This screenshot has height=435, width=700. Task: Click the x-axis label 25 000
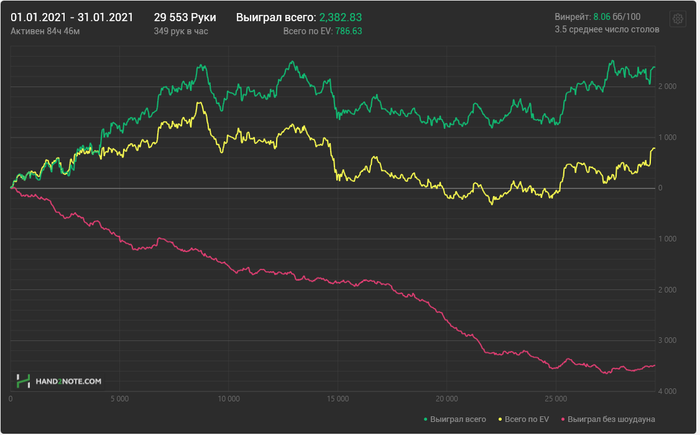[x=558, y=401]
